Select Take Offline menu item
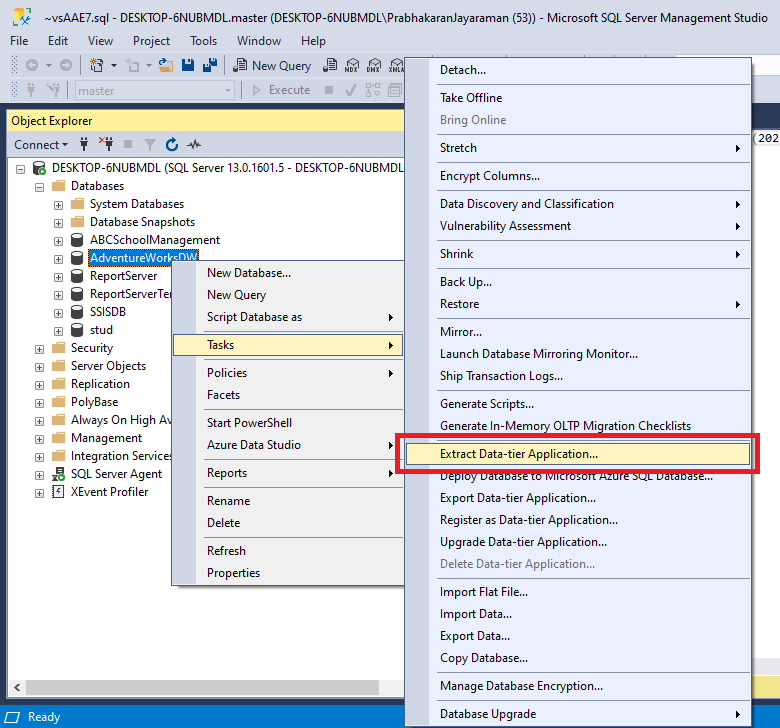The image size is (780, 728). (x=578, y=98)
